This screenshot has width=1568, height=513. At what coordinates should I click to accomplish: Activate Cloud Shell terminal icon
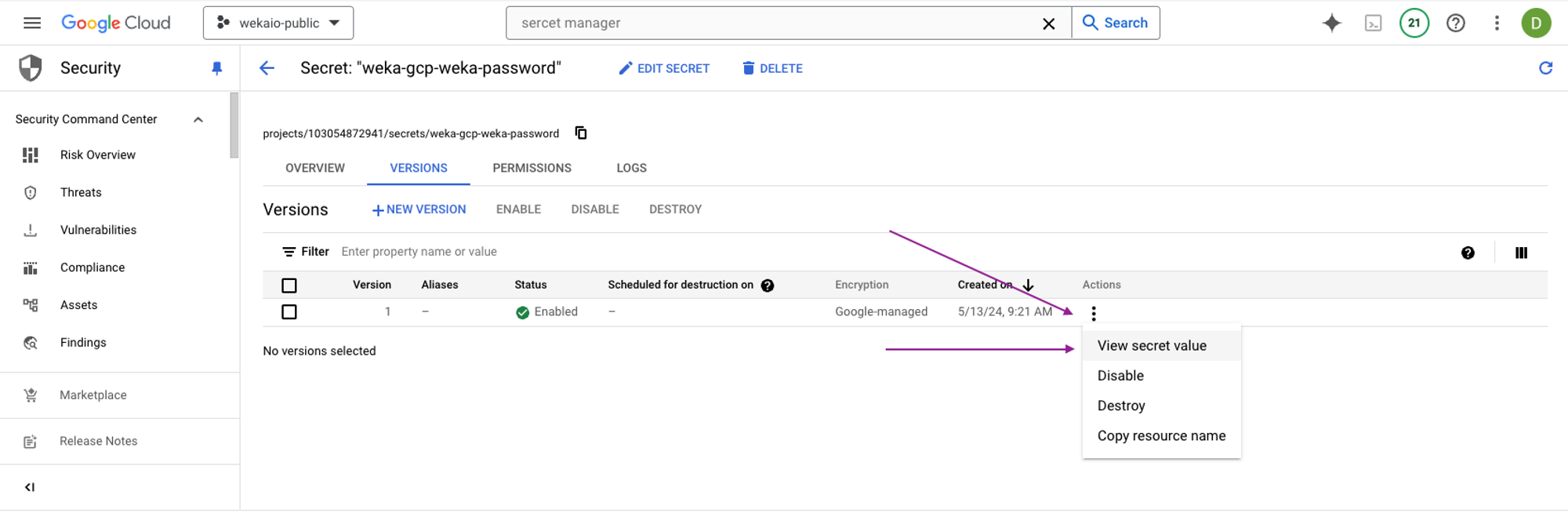tap(1373, 24)
